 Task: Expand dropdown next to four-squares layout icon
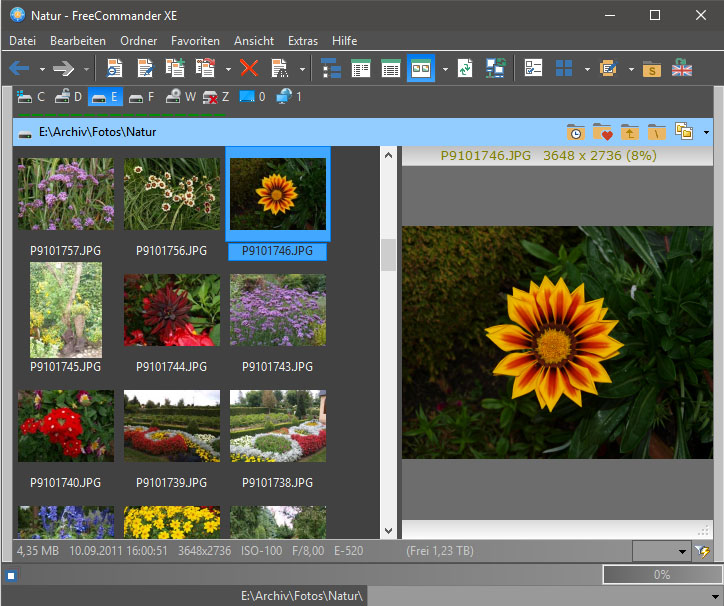click(x=587, y=69)
